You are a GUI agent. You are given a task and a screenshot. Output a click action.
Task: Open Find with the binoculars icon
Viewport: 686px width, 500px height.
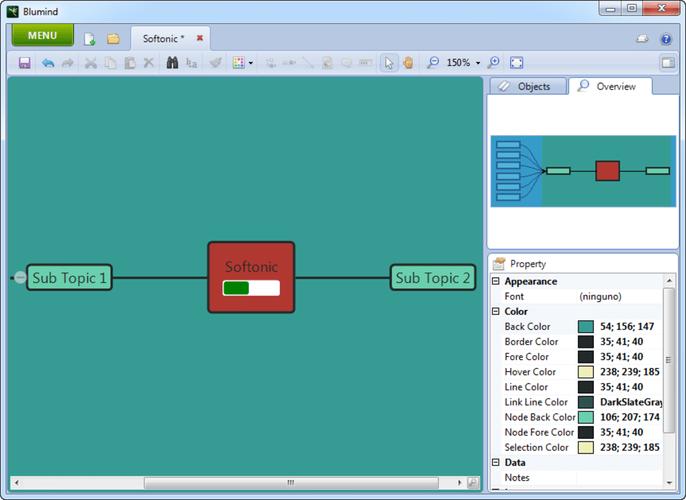point(172,63)
